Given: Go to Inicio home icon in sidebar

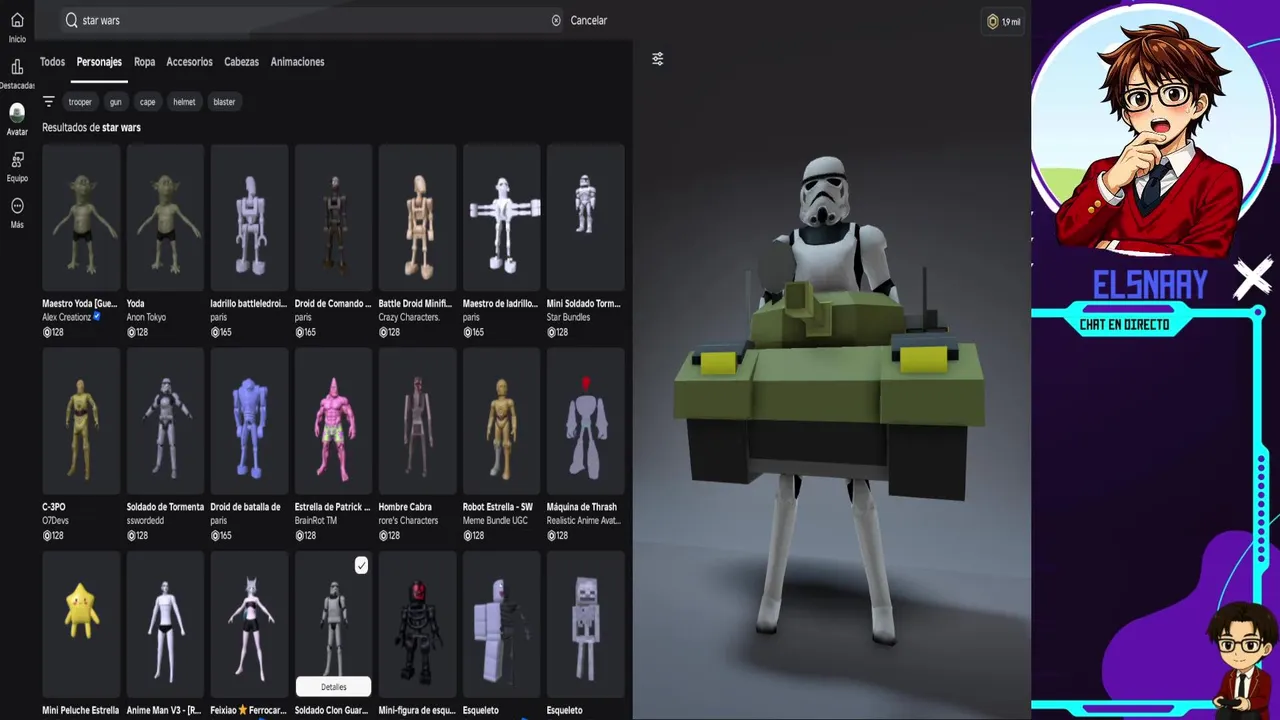Looking at the screenshot, I should click(17, 20).
